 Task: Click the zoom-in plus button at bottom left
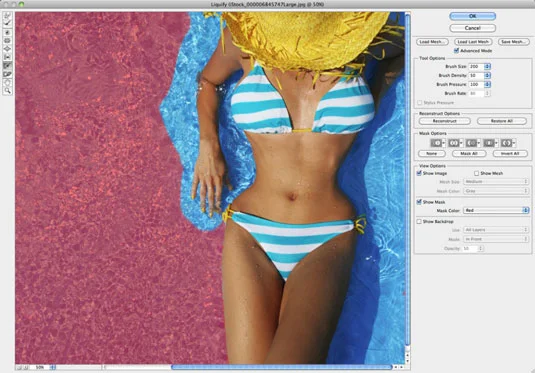(x=25, y=368)
